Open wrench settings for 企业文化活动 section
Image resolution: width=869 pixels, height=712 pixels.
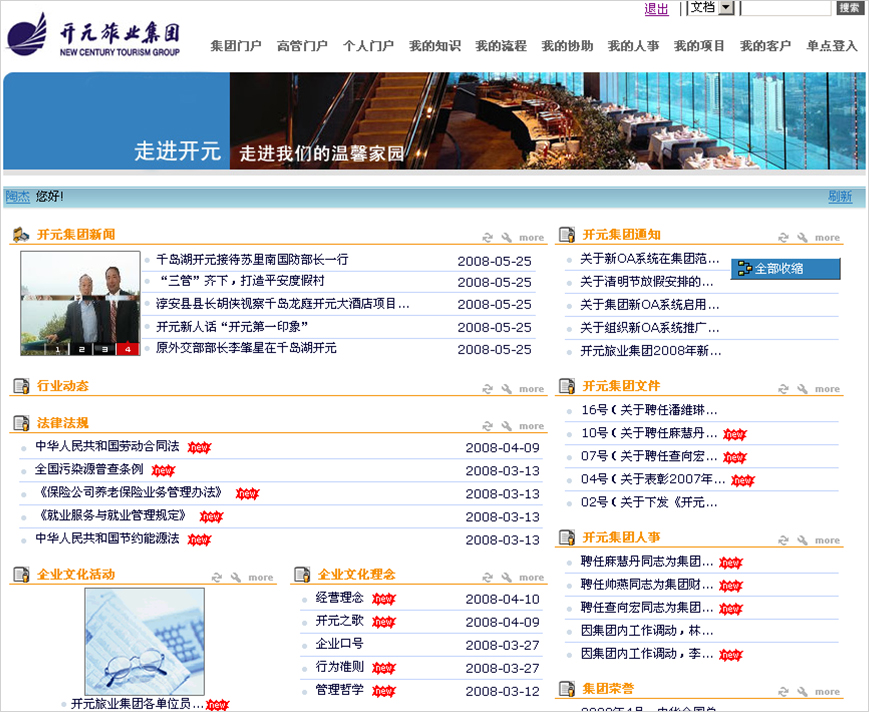[x=236, y=577]
